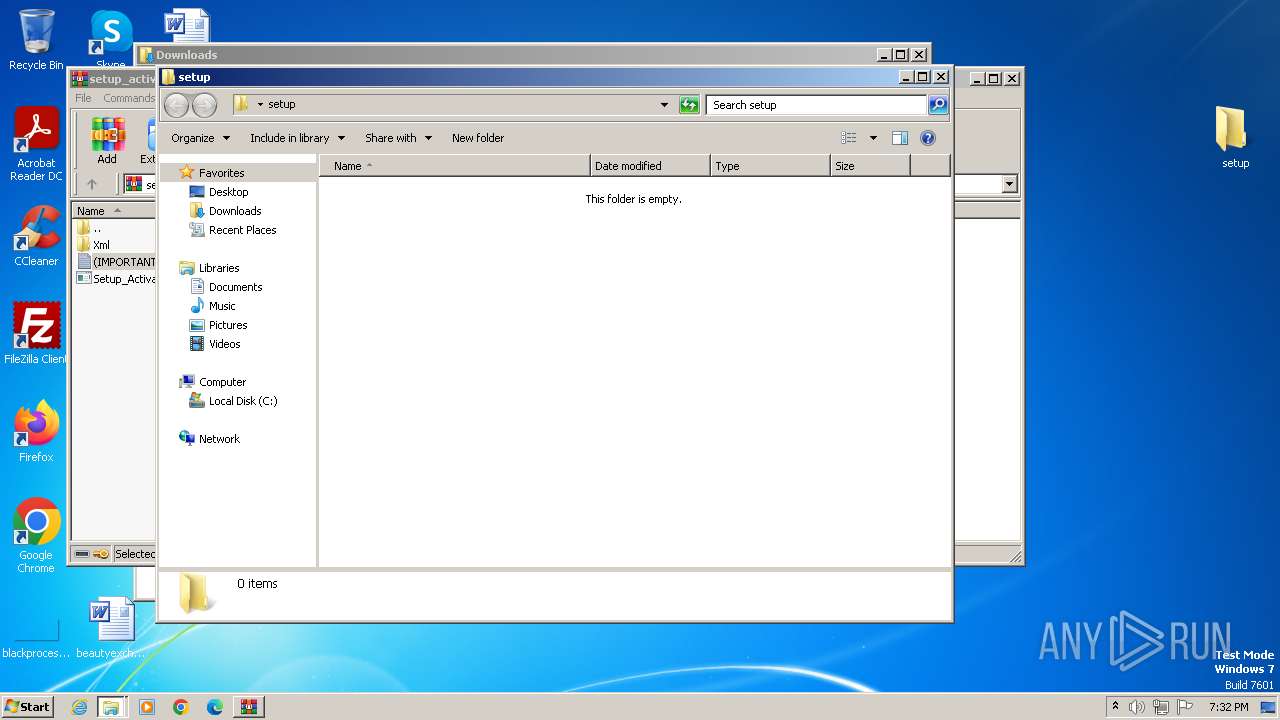
Task: Sort by the Type column header
Action: point(770,166)
